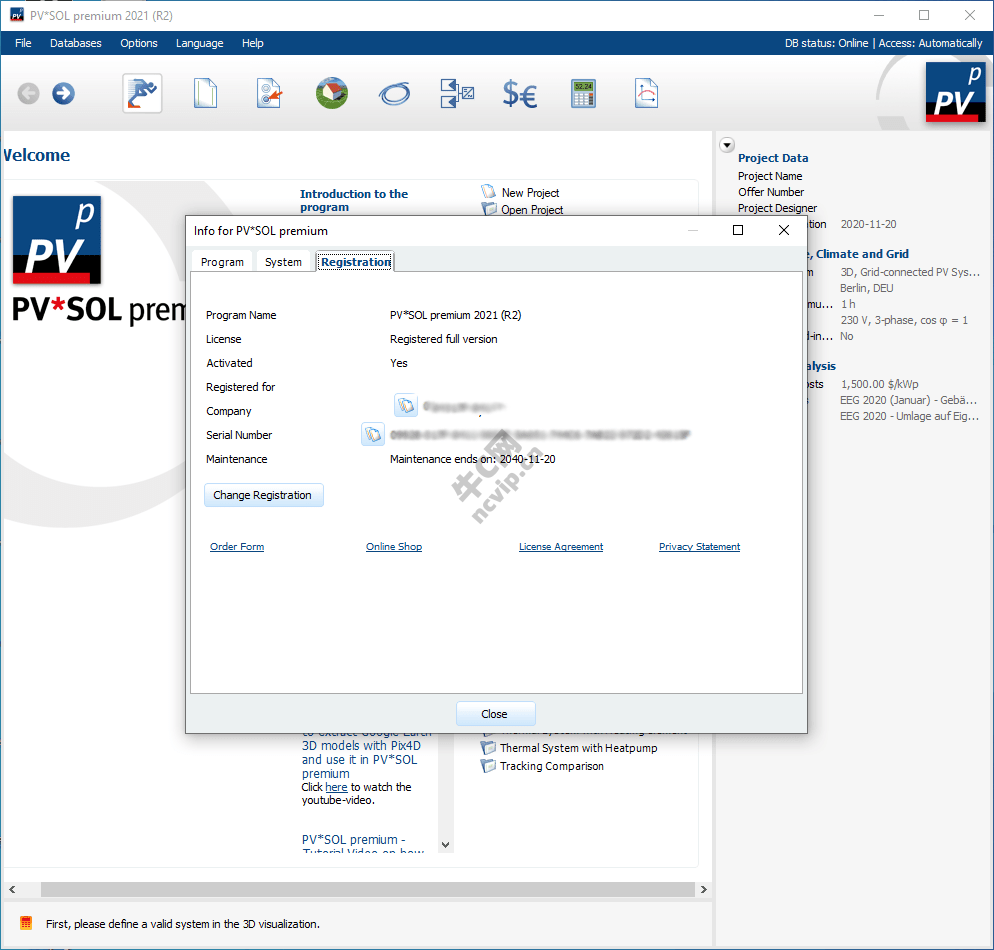Click the horizontal scrollbar left arrow
994x950 pixels.
(12, 889)
